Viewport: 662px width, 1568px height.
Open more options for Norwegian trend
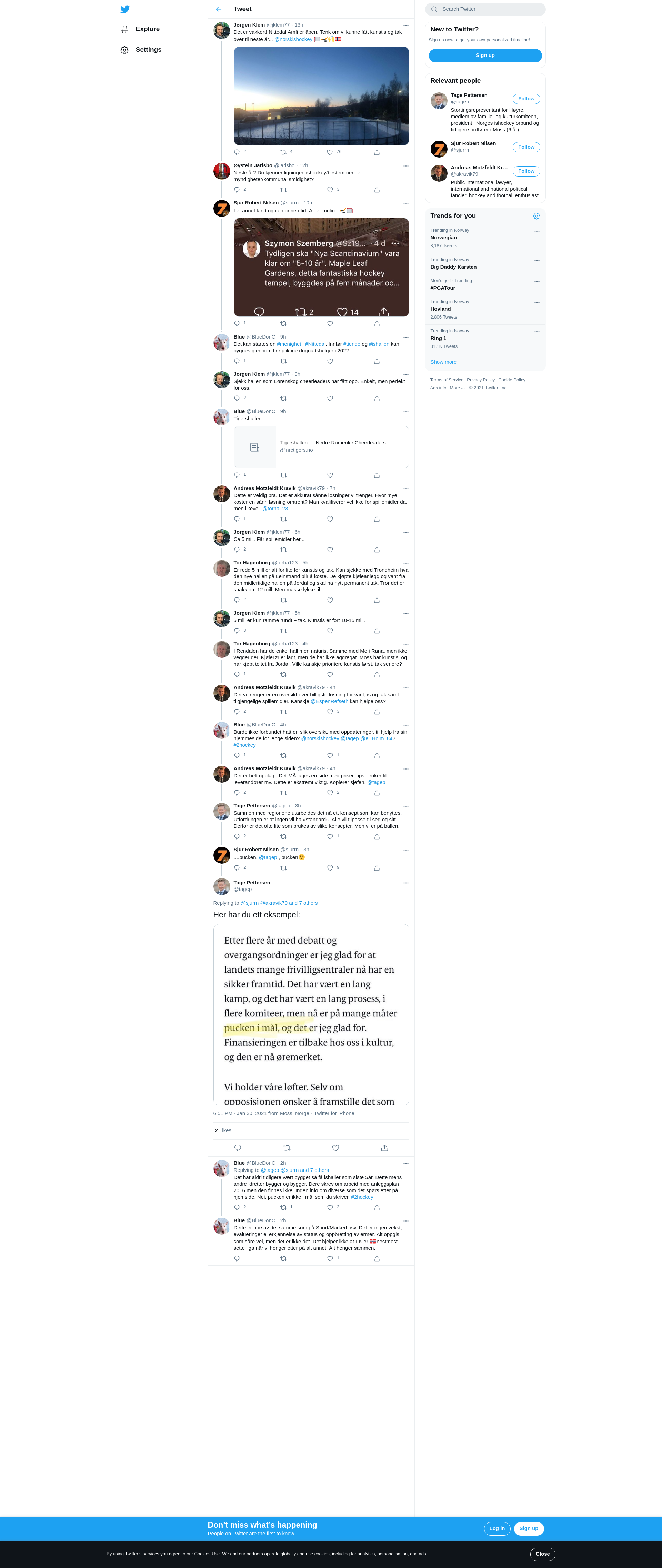[x=536, y=231]
